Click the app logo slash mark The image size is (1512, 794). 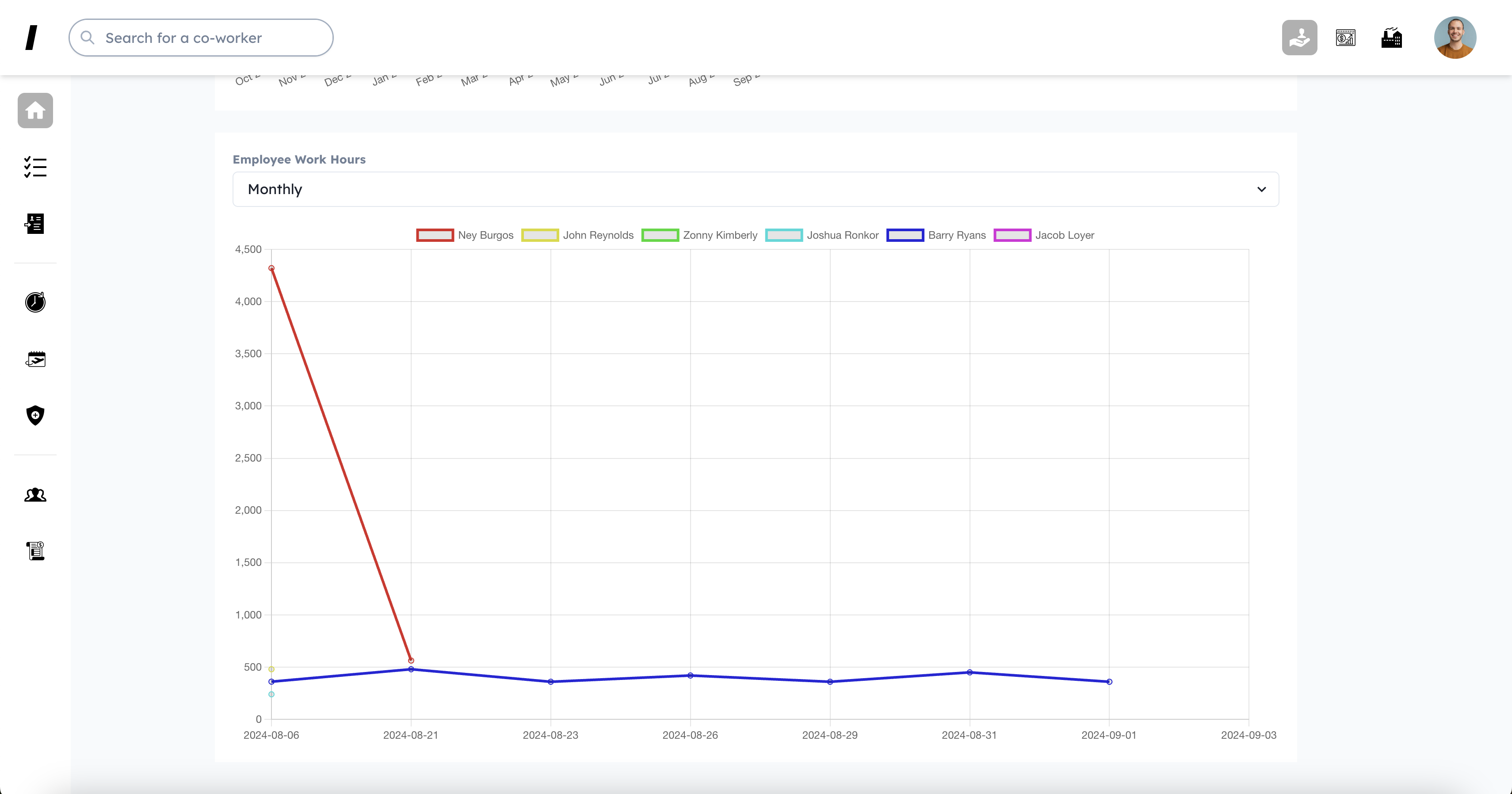click(32, 38)
